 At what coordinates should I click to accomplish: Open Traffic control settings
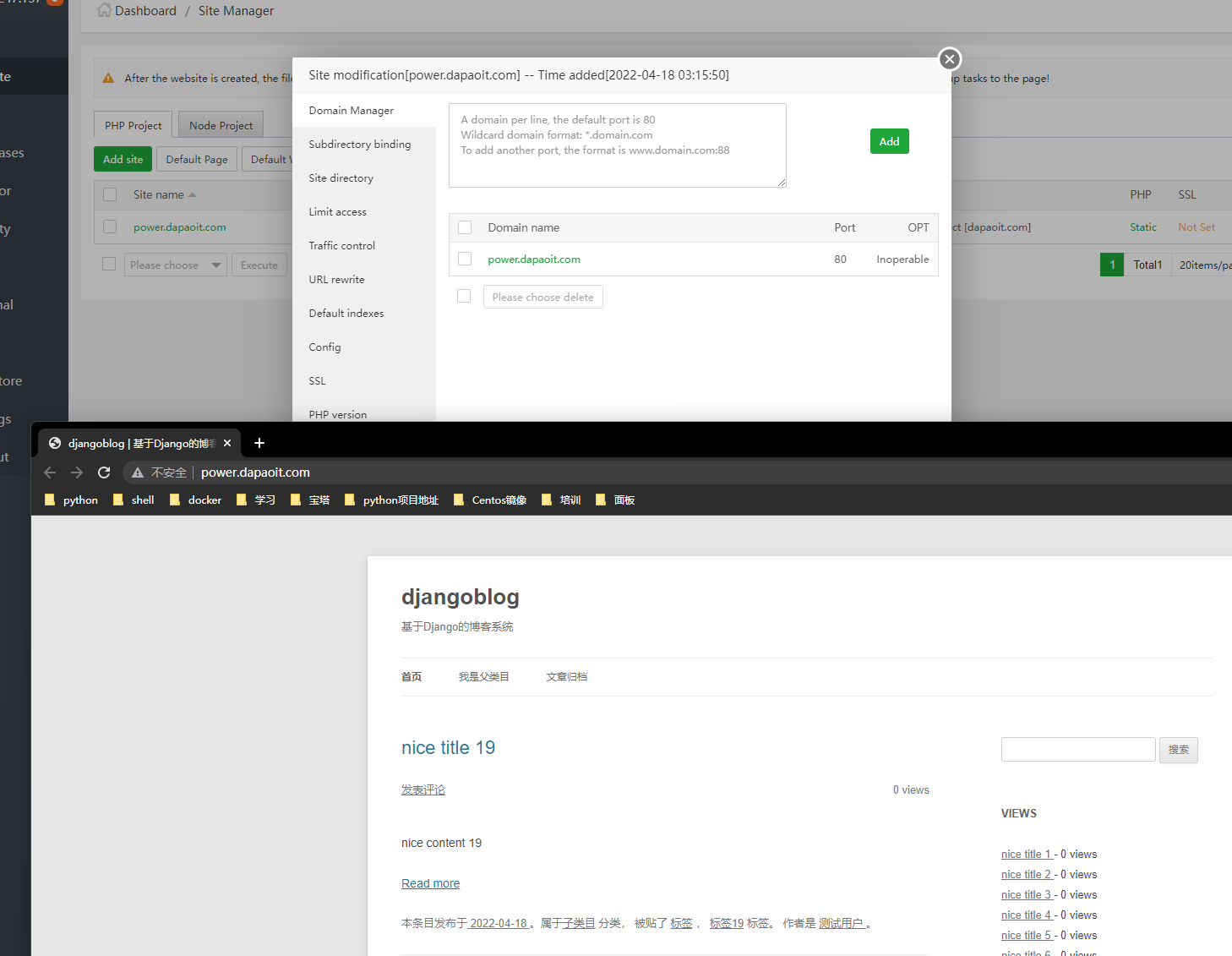(364, 246)
